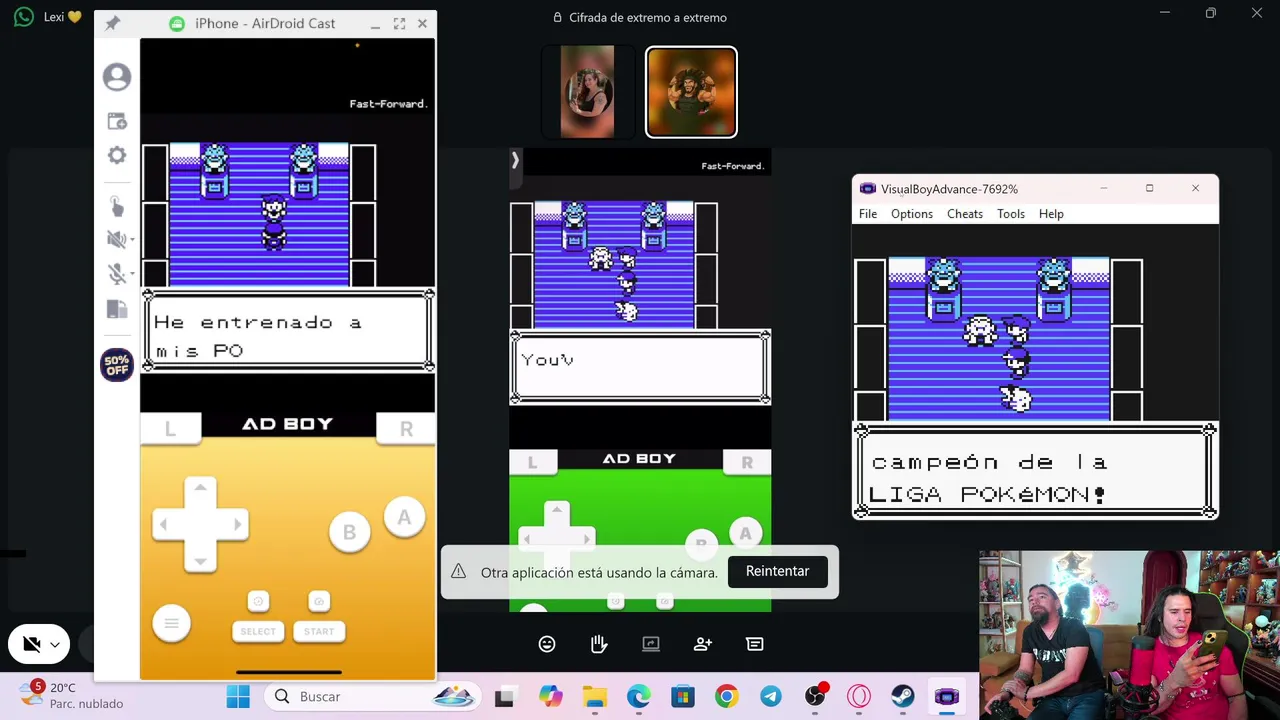Open the yellow emulator's round menu button

pyautogui.click(x=171, y=623)
